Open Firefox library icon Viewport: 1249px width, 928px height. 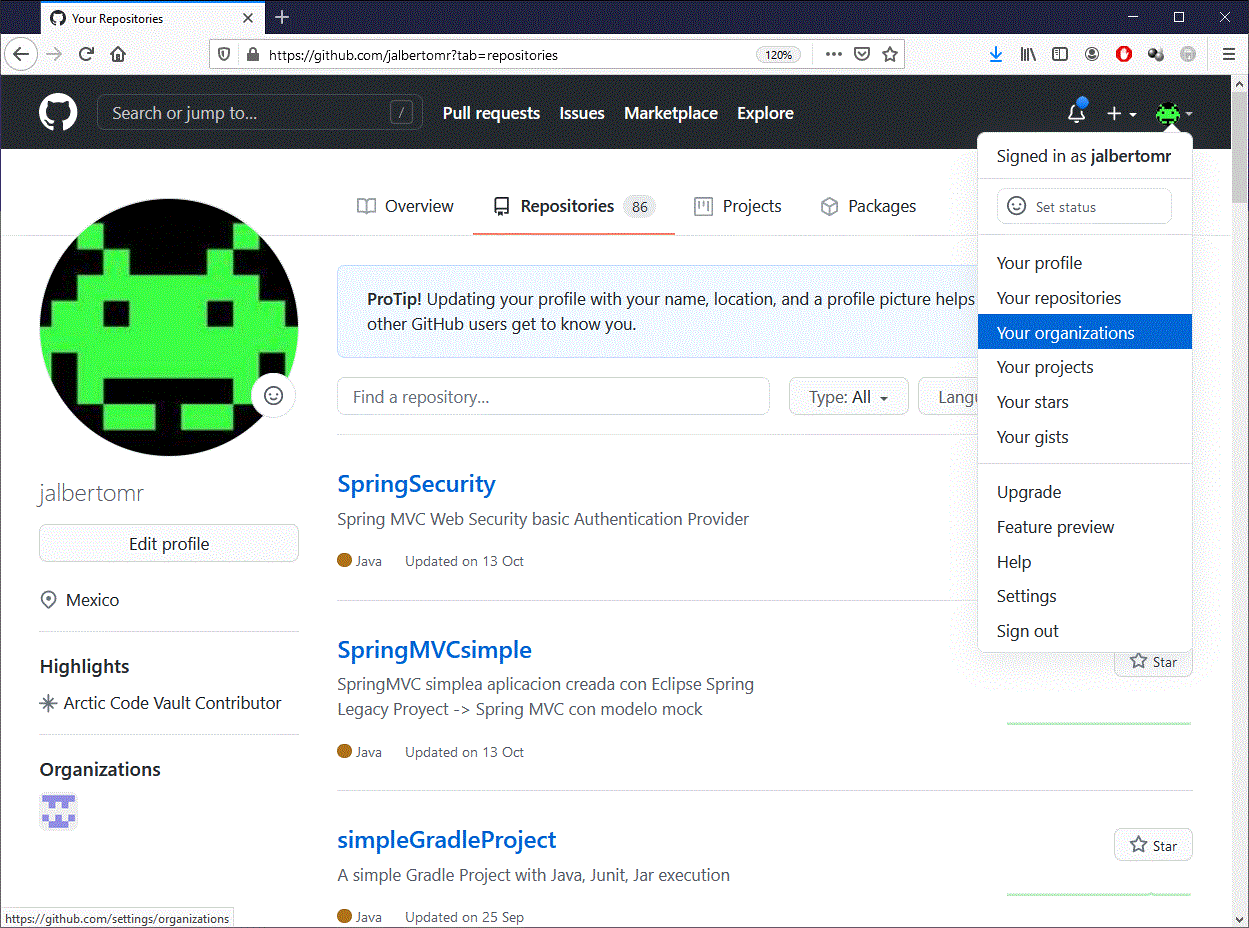(1028, 54)
